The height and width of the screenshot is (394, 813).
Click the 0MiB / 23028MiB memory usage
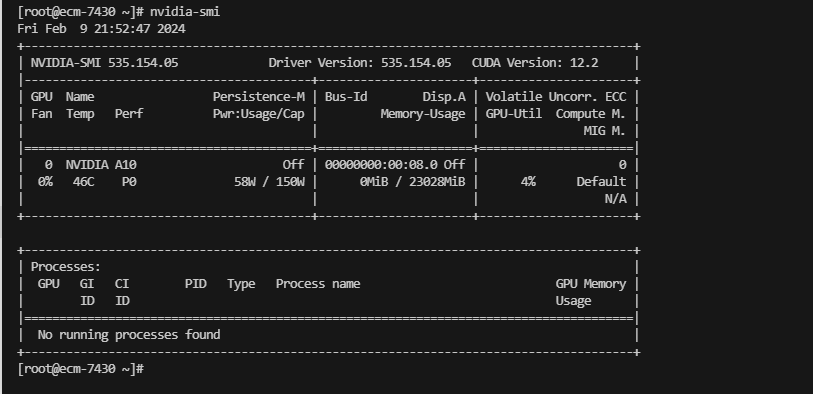(x=412, y=182)
